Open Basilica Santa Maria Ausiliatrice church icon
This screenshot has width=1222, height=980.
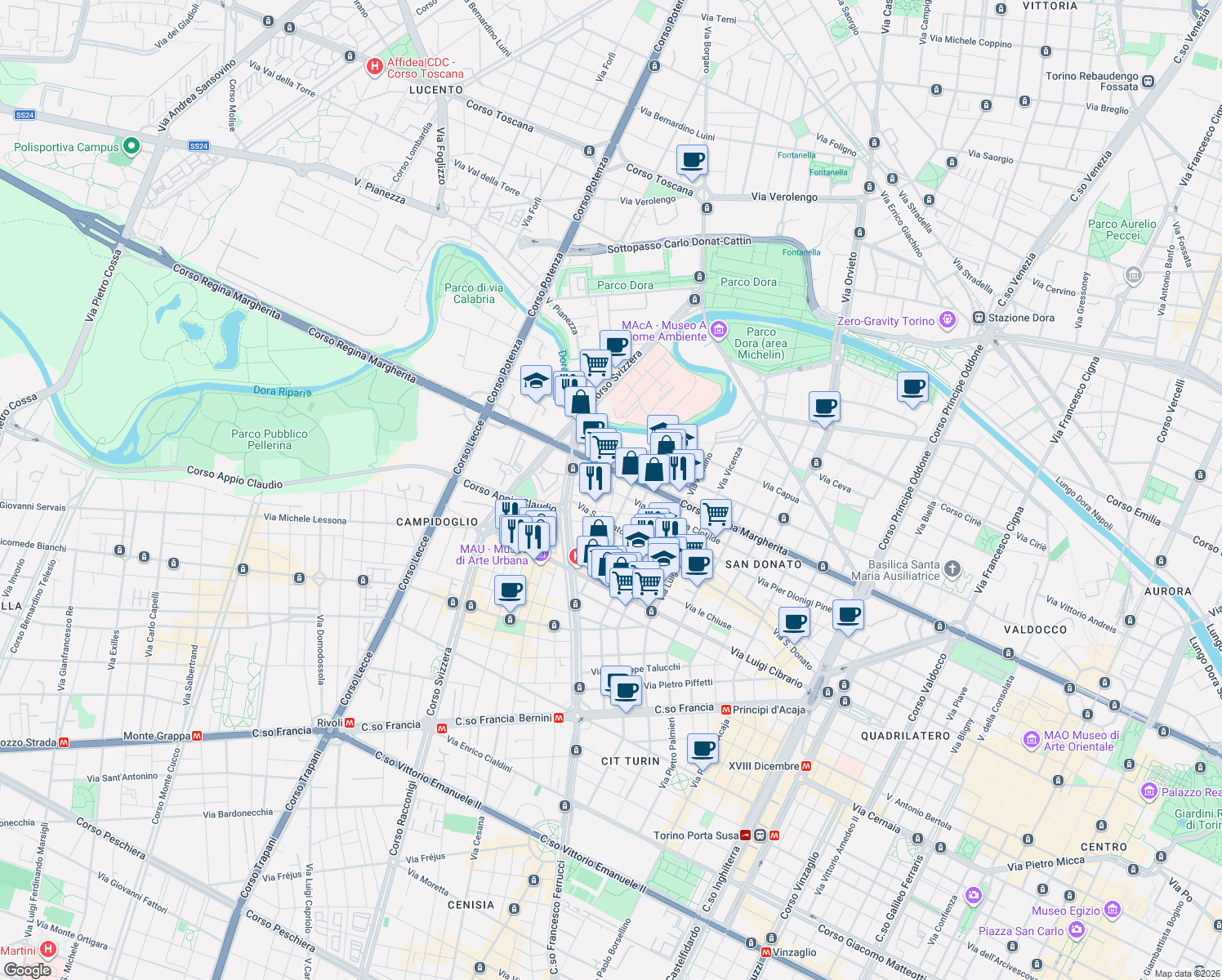tap(952, 568)
